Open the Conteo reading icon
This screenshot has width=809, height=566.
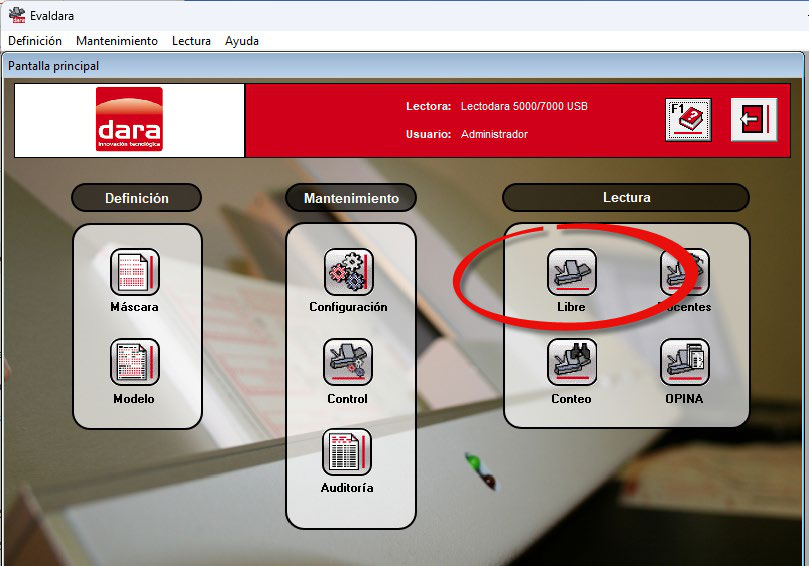point(572,362)
